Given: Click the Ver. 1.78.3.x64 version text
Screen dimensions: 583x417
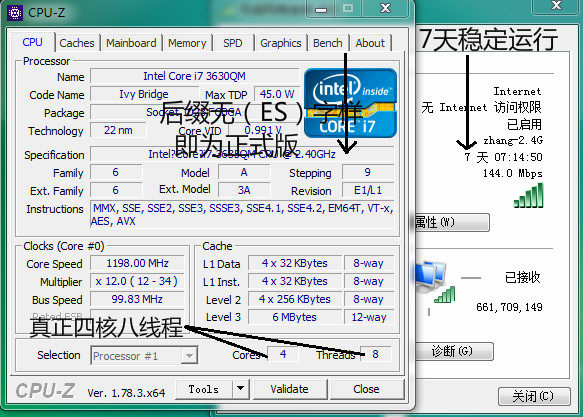Looking at the screenshot, I should 126,393.
